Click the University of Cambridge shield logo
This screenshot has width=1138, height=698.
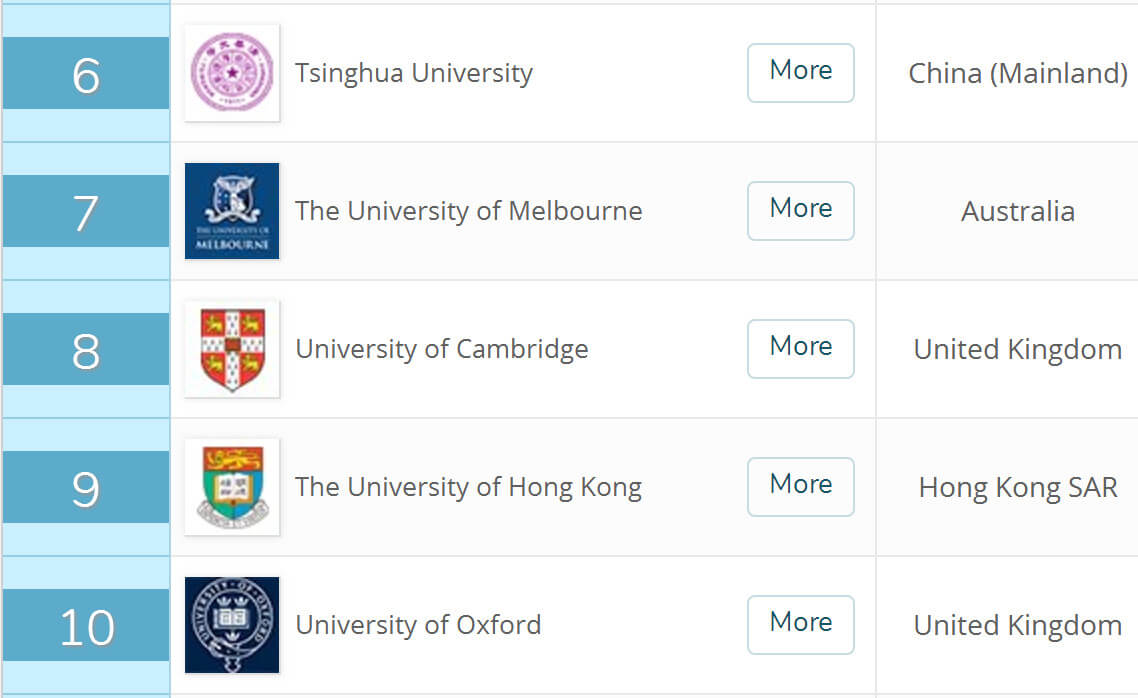tap(232, 349)
